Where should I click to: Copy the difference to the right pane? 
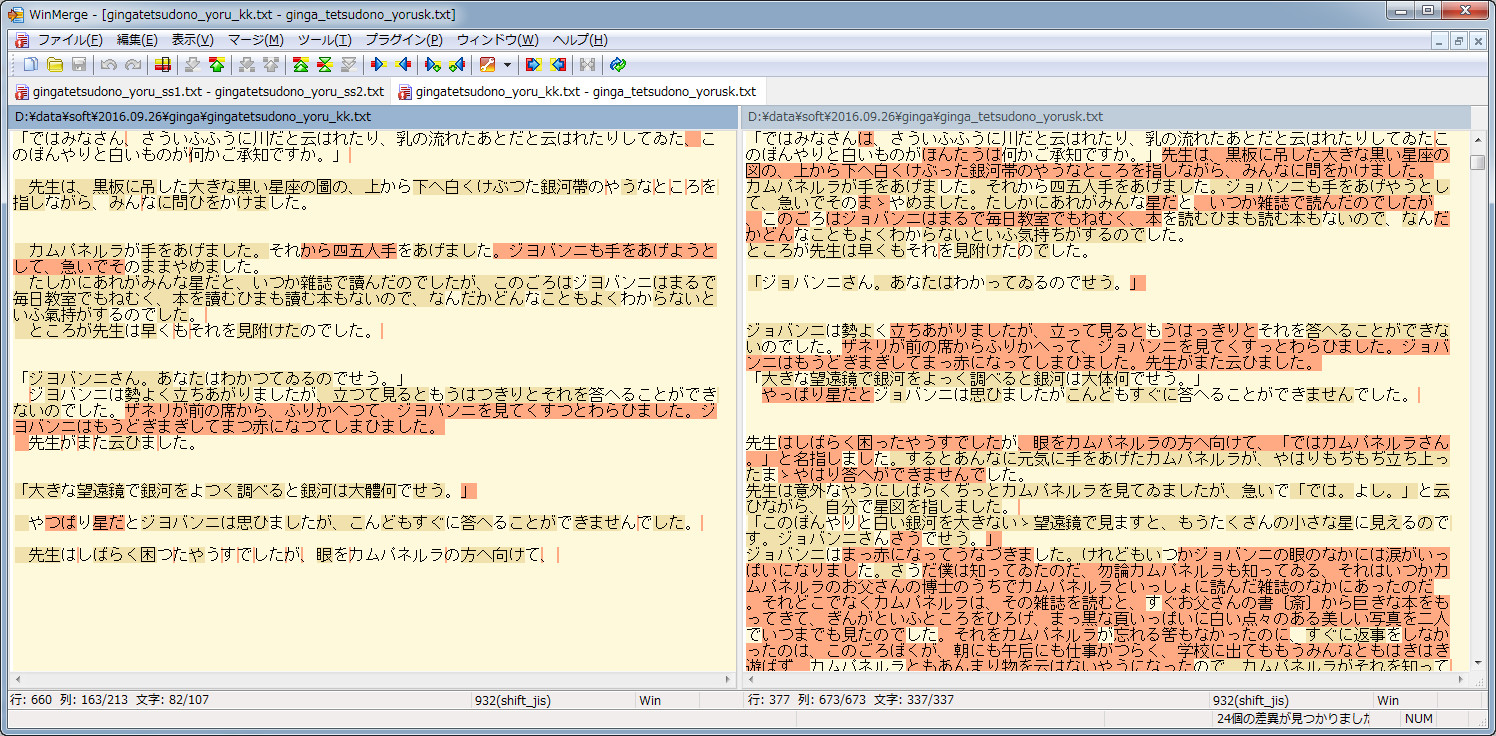[378, 63]
